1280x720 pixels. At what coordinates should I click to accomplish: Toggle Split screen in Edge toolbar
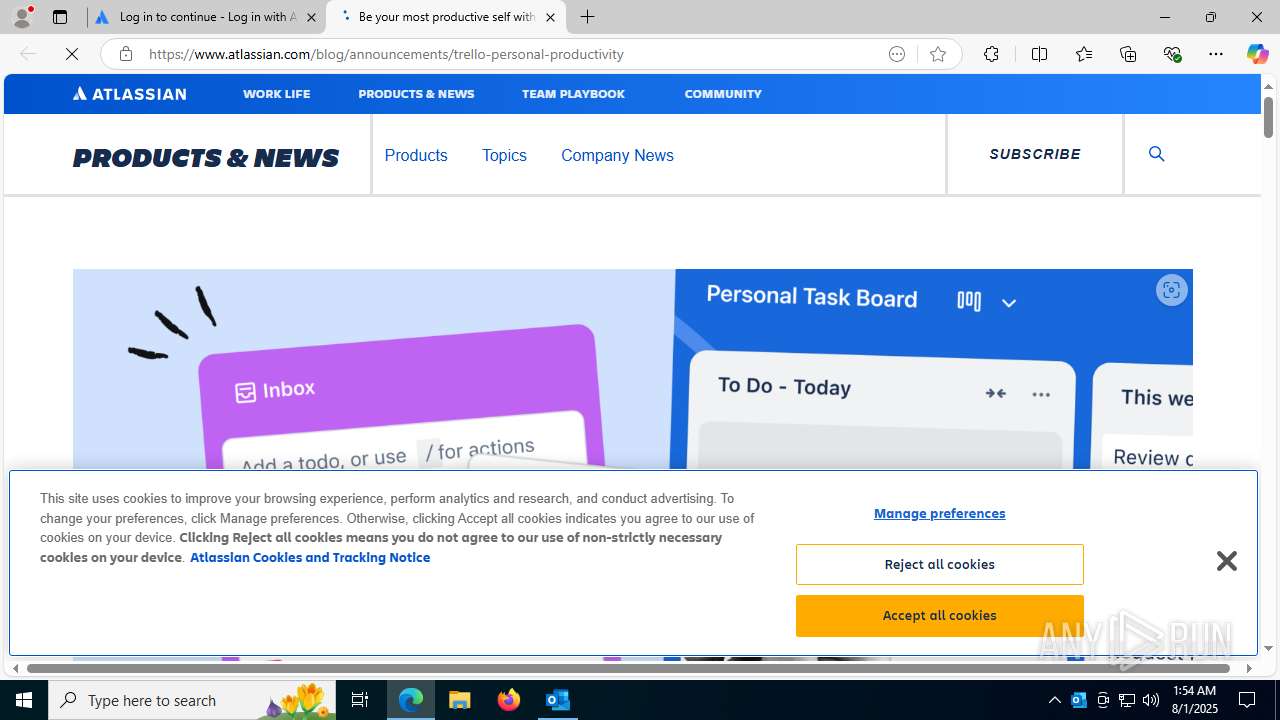pyautogui.click(x=1039, y=54)
